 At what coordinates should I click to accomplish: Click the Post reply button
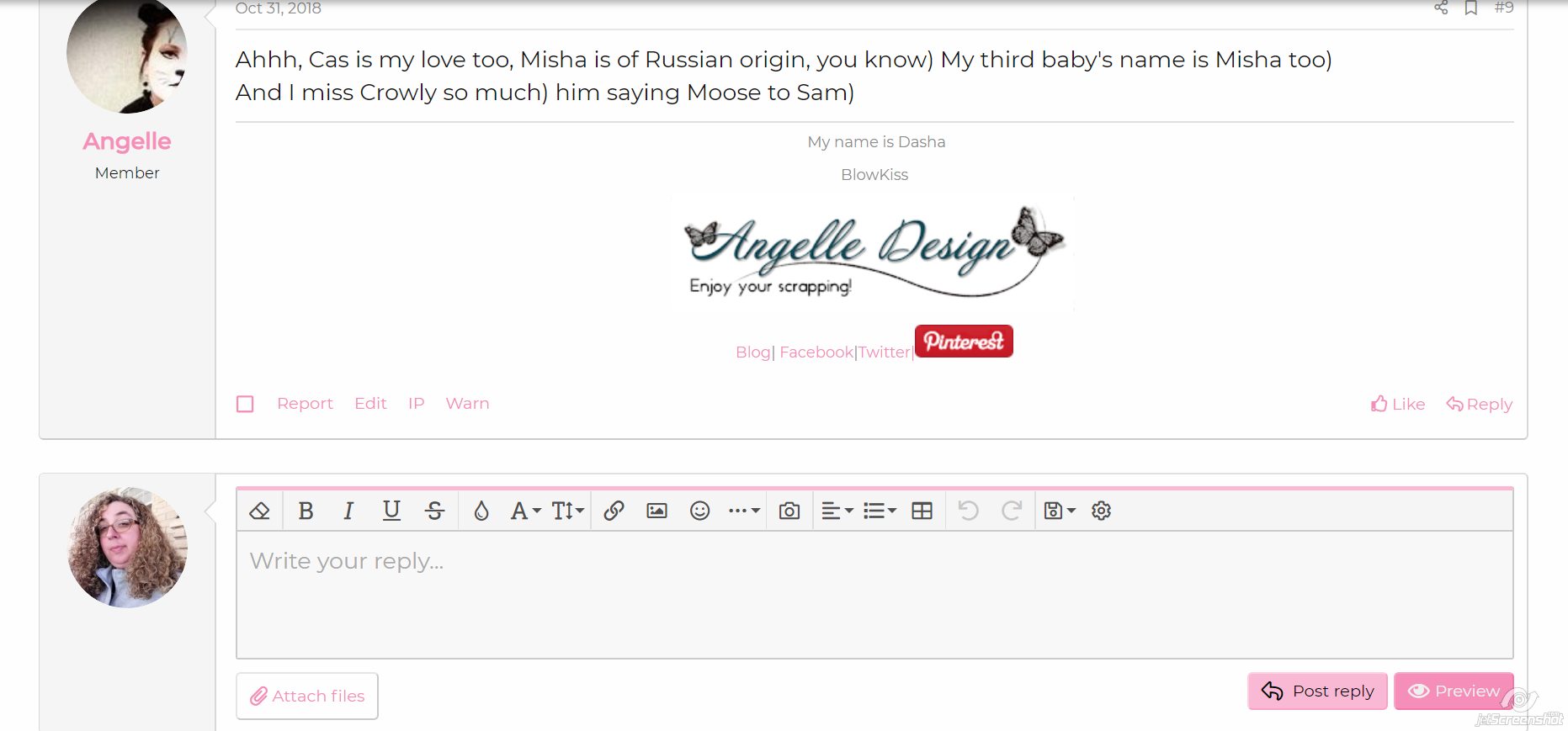1317,691
